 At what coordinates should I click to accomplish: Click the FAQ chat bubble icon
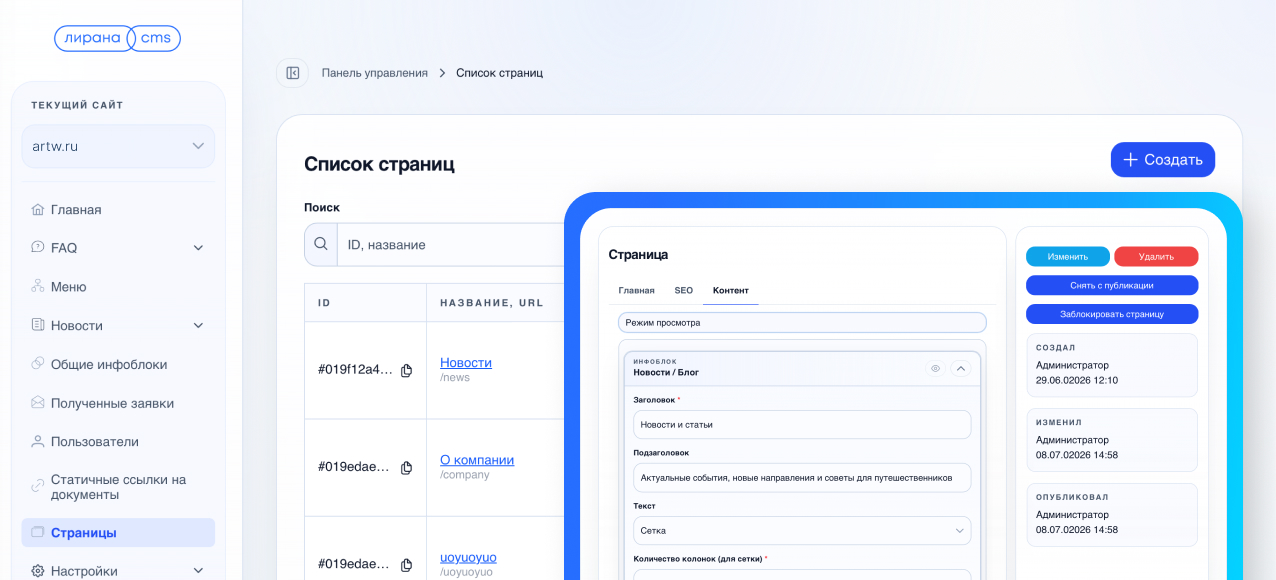[38, 248]
